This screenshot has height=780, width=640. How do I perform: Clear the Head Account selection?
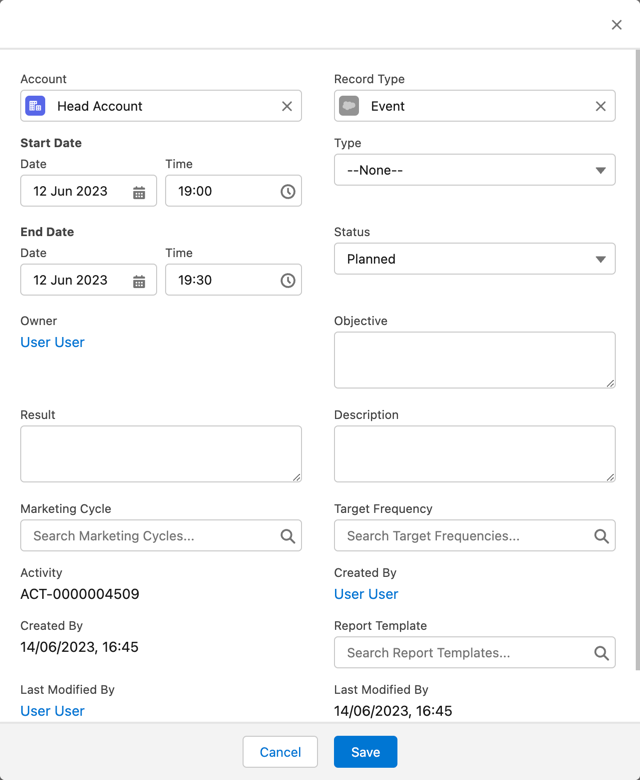(287, 106)
